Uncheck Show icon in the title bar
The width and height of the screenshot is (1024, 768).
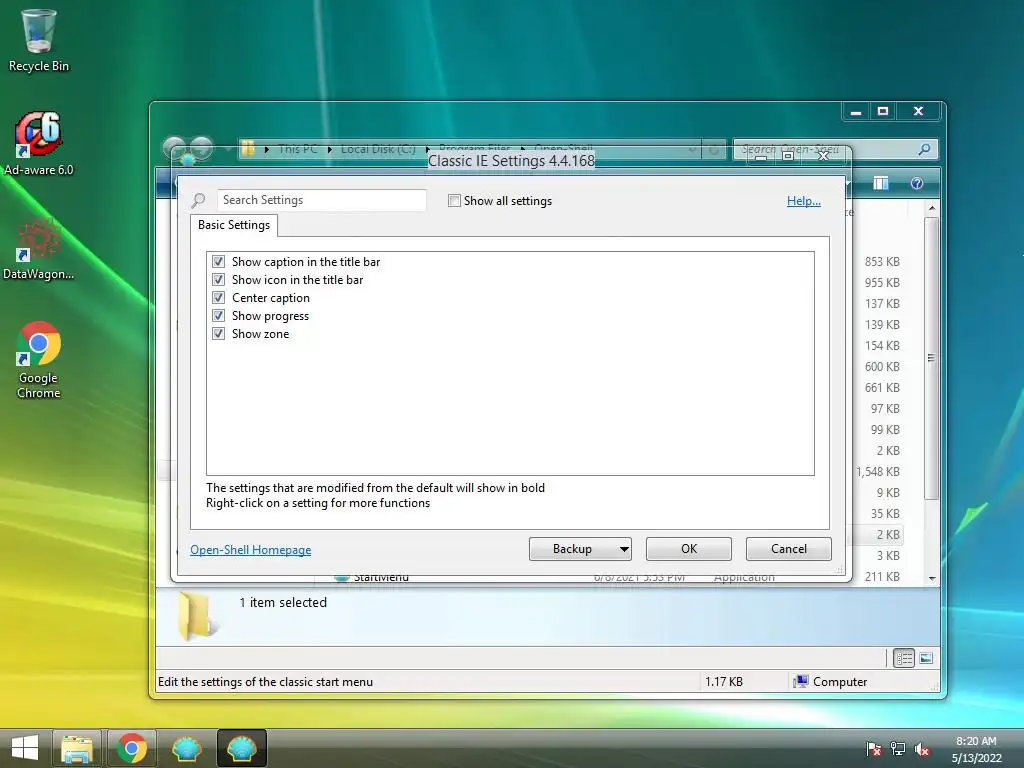pos(218,280)
